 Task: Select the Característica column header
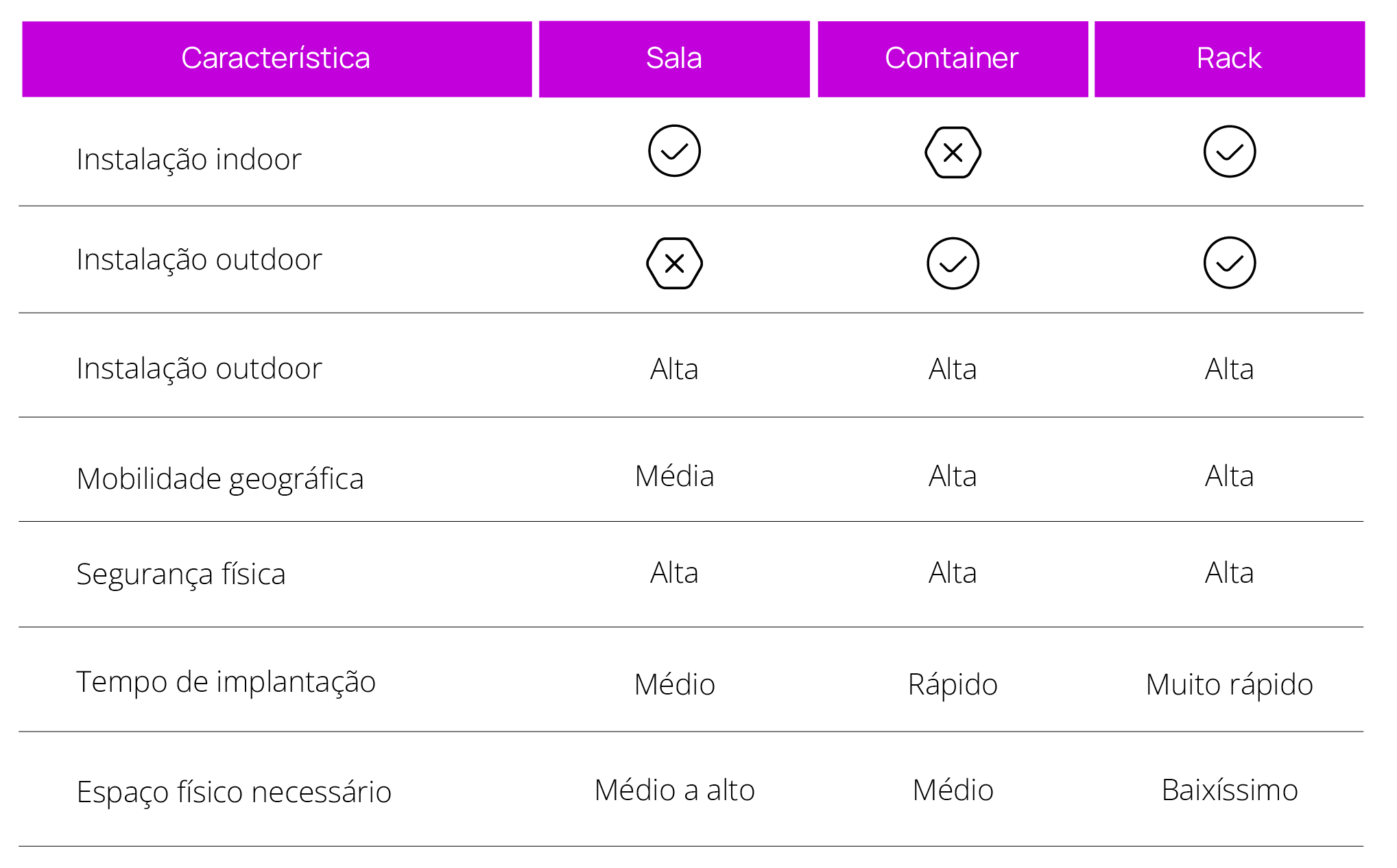pos(276,59)
